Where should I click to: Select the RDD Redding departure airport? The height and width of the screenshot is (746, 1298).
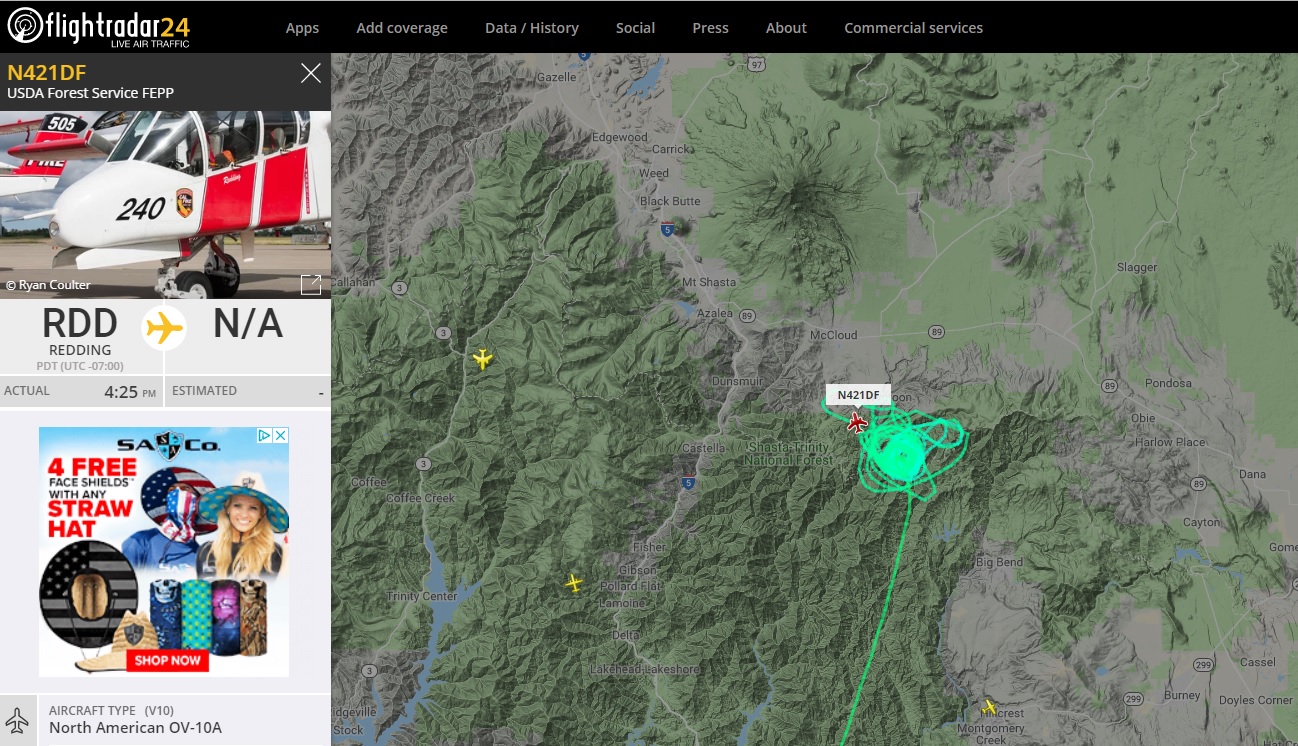coord(80,332)
